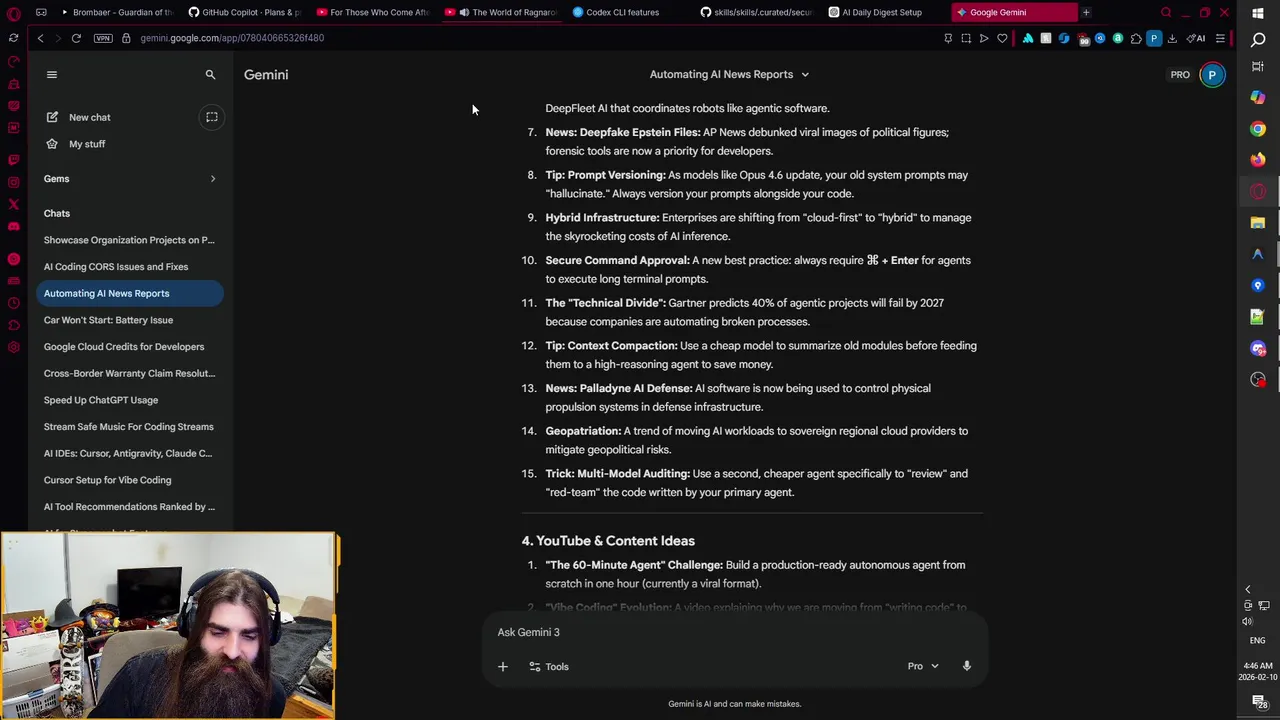Open the Pro model selector dropdown
The width and height of the screenshot is (1280, 720).
[923, 666]
